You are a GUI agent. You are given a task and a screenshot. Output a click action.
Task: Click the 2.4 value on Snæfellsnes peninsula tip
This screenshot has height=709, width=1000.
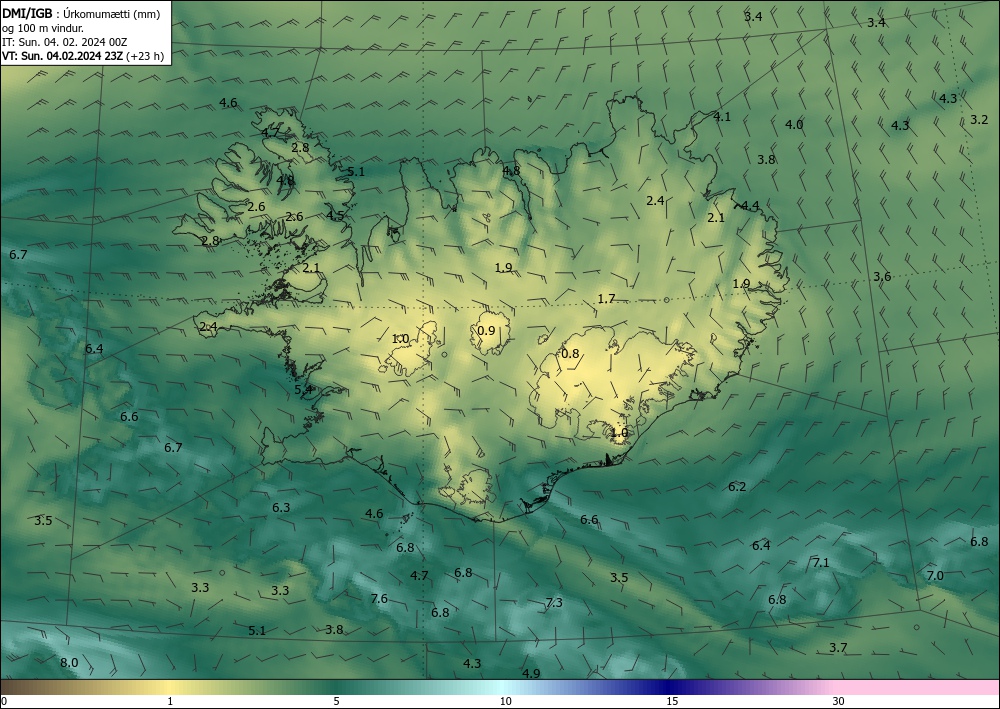click(x=209, y=326)
